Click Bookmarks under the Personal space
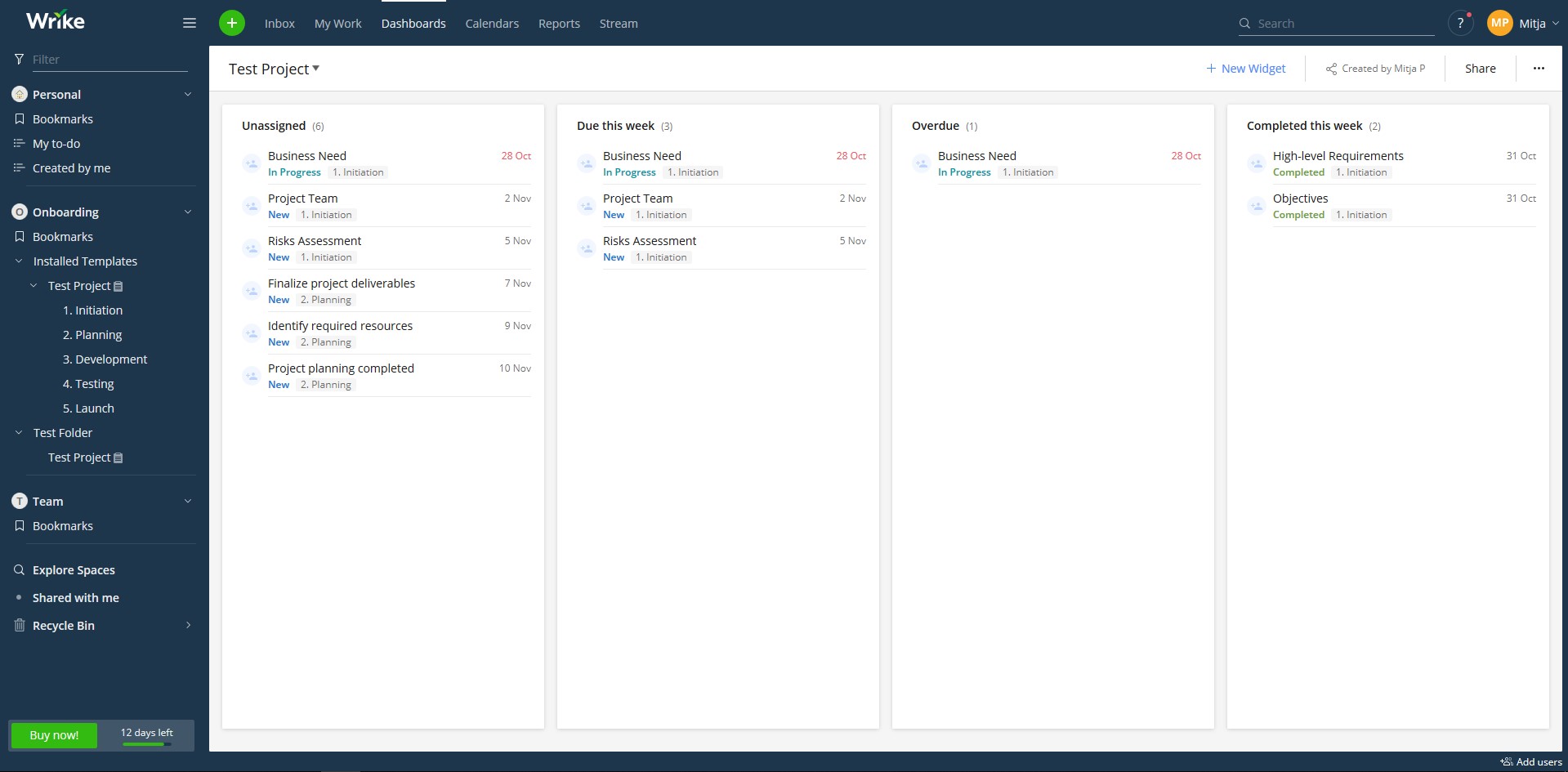This screenshot has width=1568, height=772. point(63,118)
